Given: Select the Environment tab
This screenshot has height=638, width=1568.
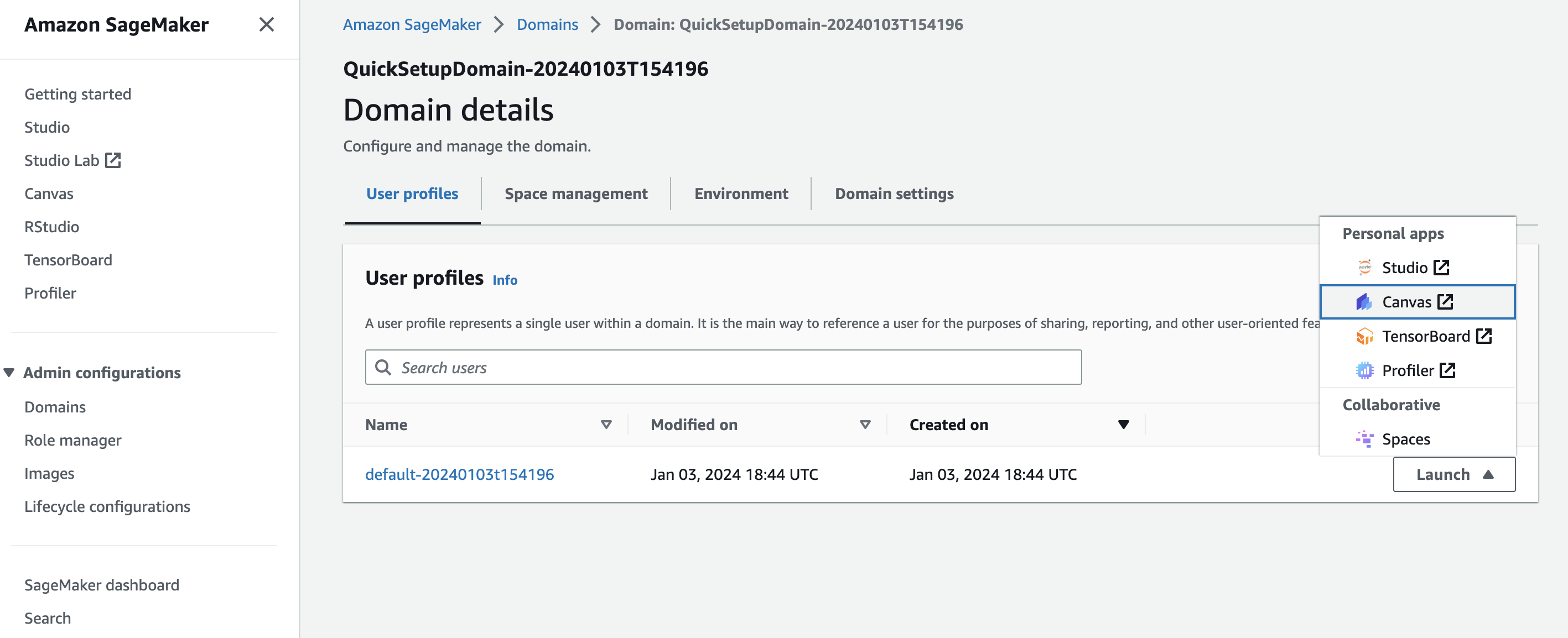Looking at the screenshot, I should pyautogui.click(x=741, y=194).
